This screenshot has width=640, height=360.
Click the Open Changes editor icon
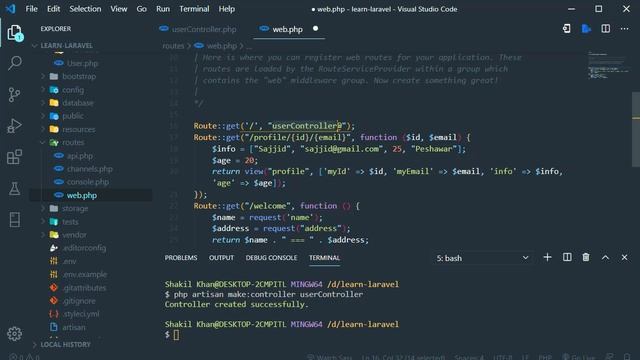567,29
